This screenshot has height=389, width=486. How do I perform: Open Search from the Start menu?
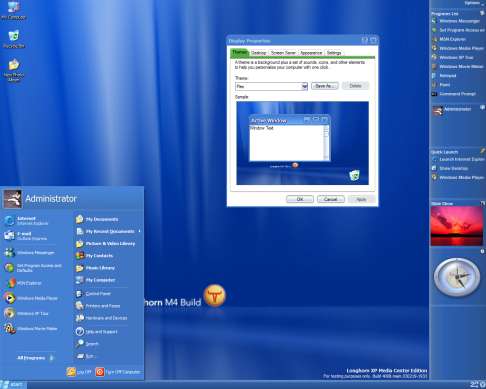point(88,344)
